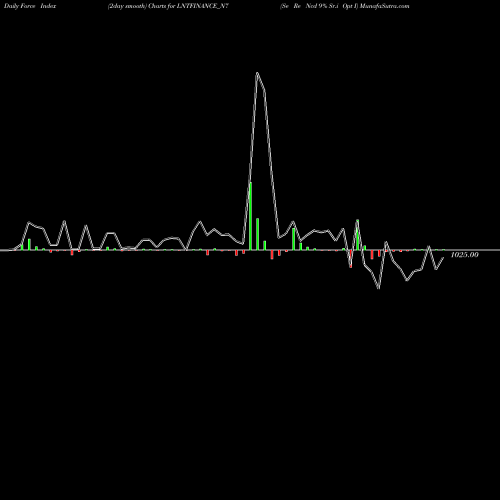Click the tallest green histogram bar
This screenshot has height=500, width=500.
click(x=251, y=216)
